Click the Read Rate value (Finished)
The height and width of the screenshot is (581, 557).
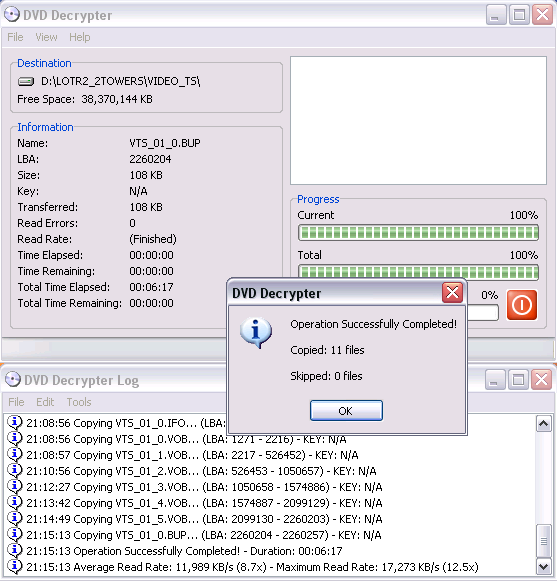pyautogui.click(x=153, y=239)
